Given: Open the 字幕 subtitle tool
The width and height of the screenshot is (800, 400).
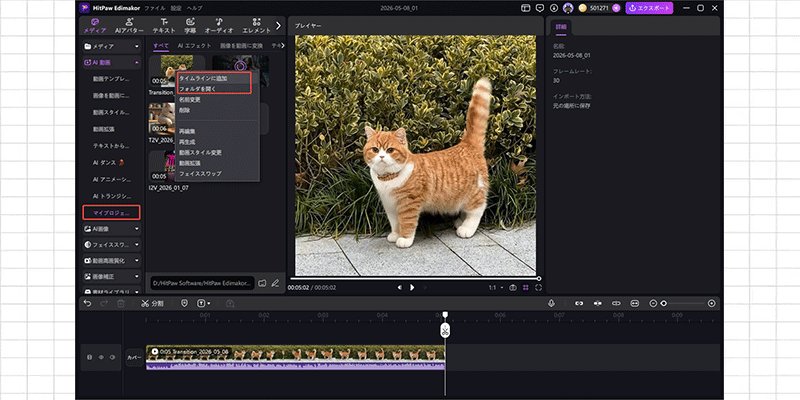Looking at the screenshot, I should (x=190, y=26).
